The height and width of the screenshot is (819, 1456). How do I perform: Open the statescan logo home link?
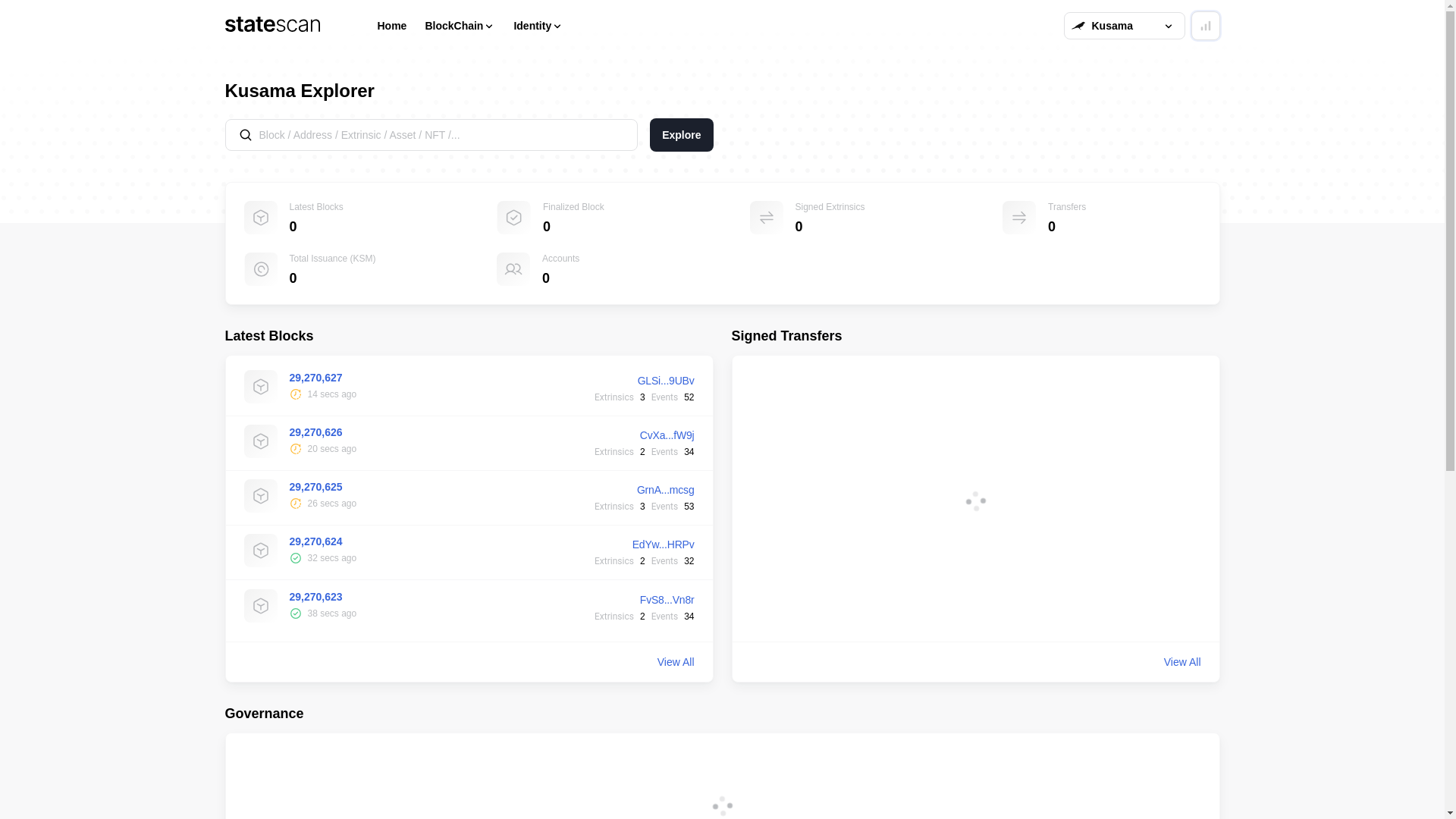[x=272, y=25]
